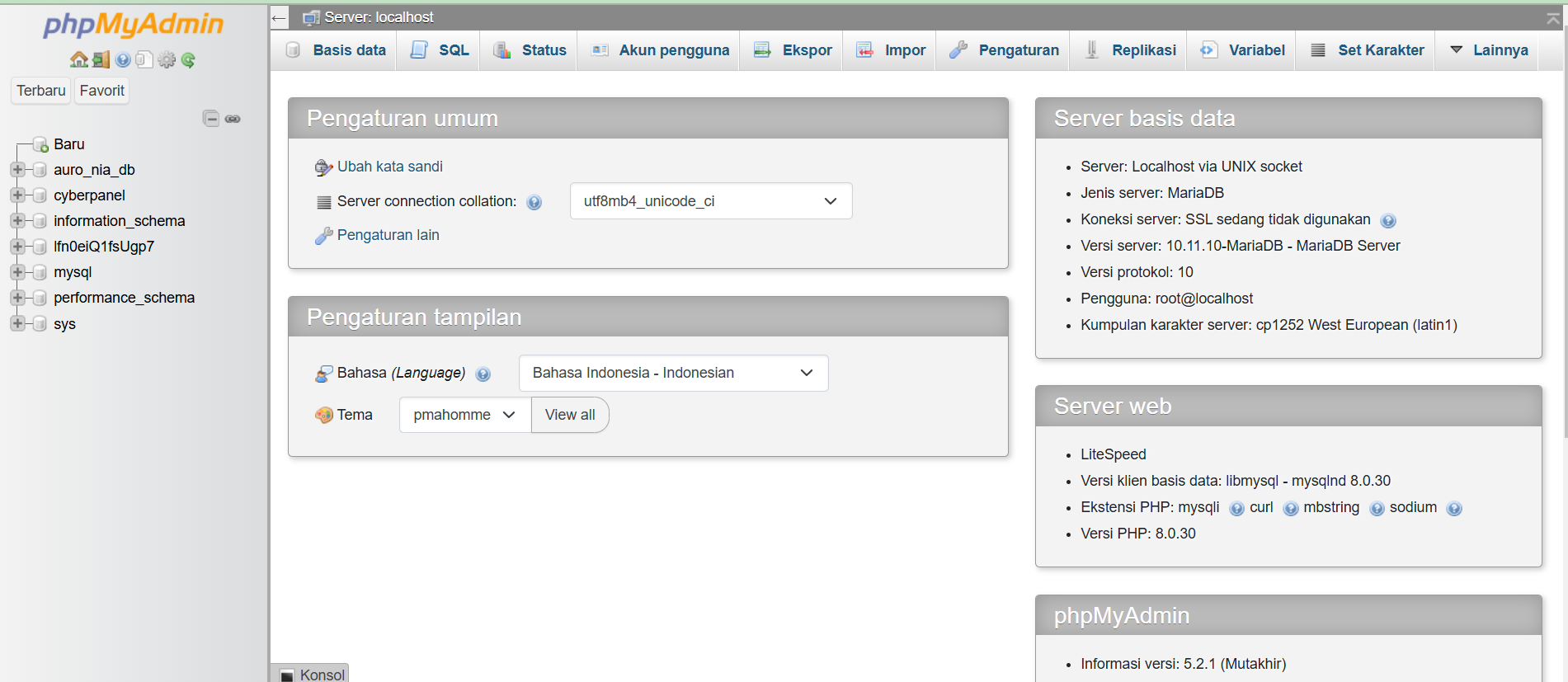Select lfn0eiQ1fsUgp7 database name
This screenshot has height=682, width=1568.
[104, 247]
